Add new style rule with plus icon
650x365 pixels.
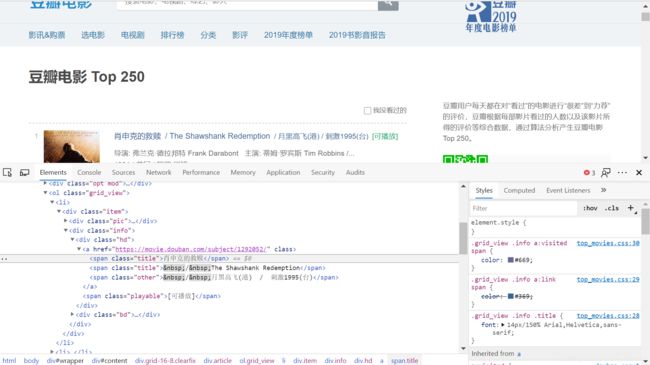coord(631,208)
